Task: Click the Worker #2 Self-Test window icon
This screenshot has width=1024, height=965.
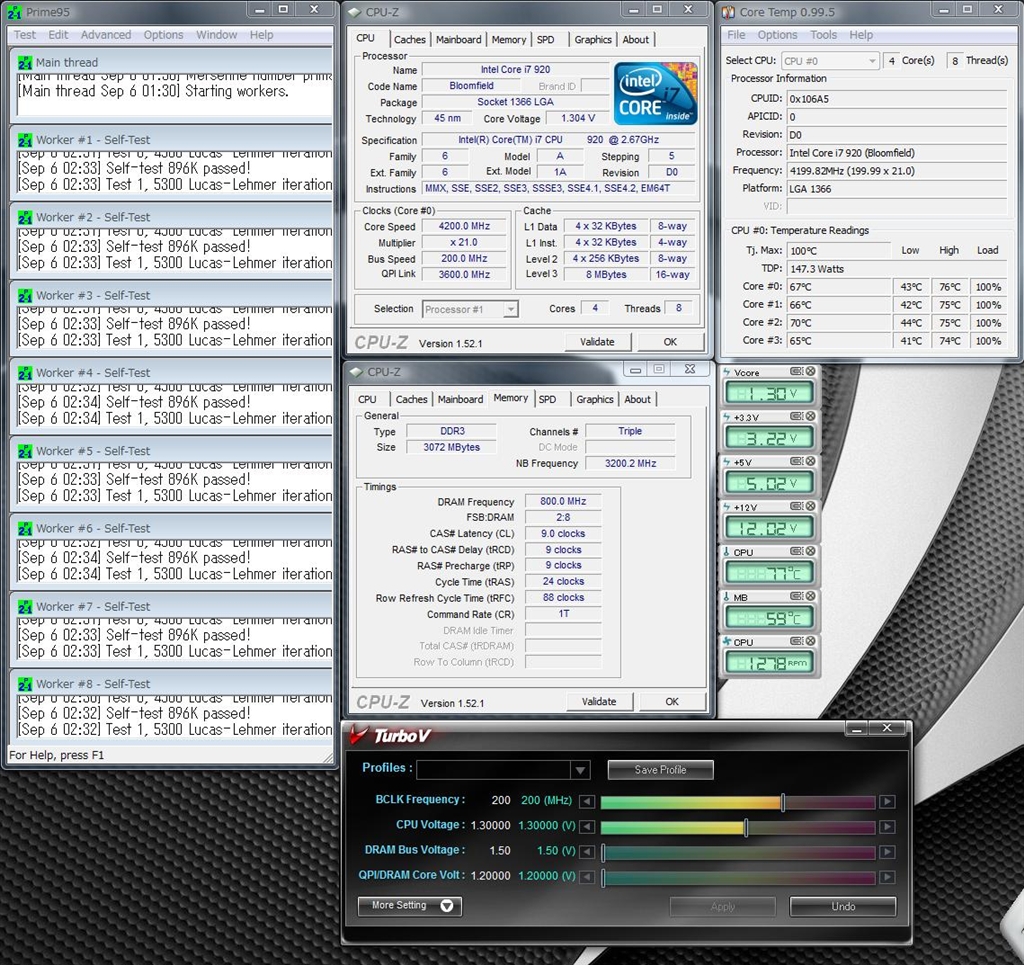Action: [25, 217]
